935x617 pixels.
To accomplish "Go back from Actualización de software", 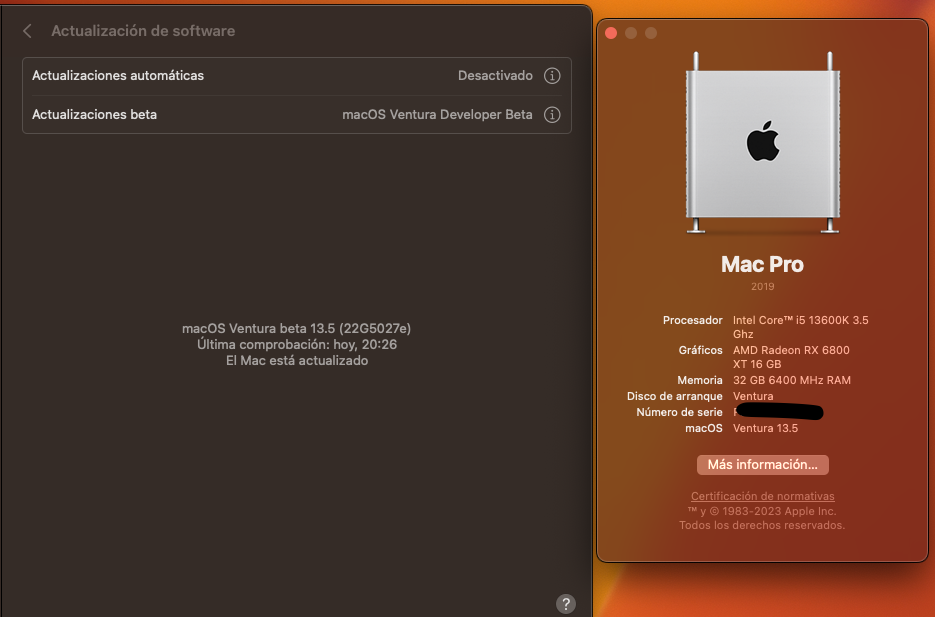I will click(x=27, y=31).
